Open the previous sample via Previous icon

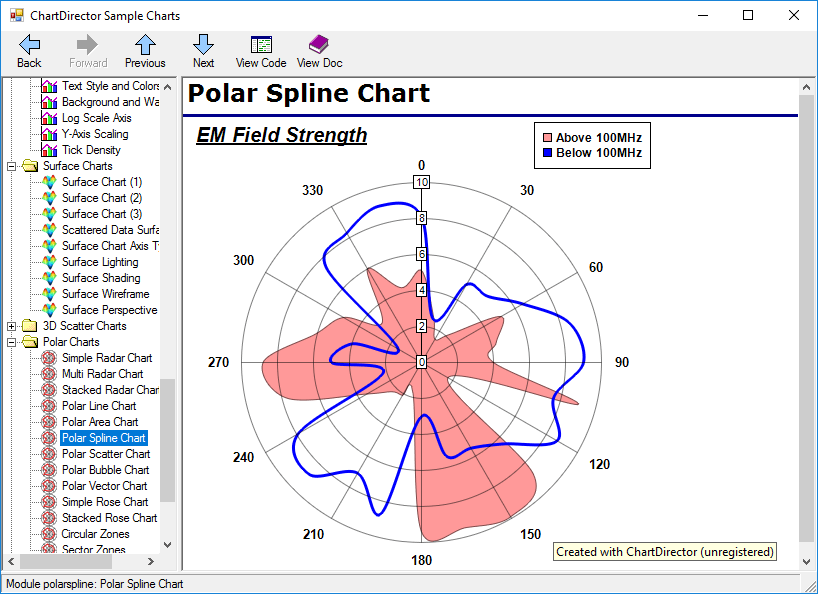(144, 48)
